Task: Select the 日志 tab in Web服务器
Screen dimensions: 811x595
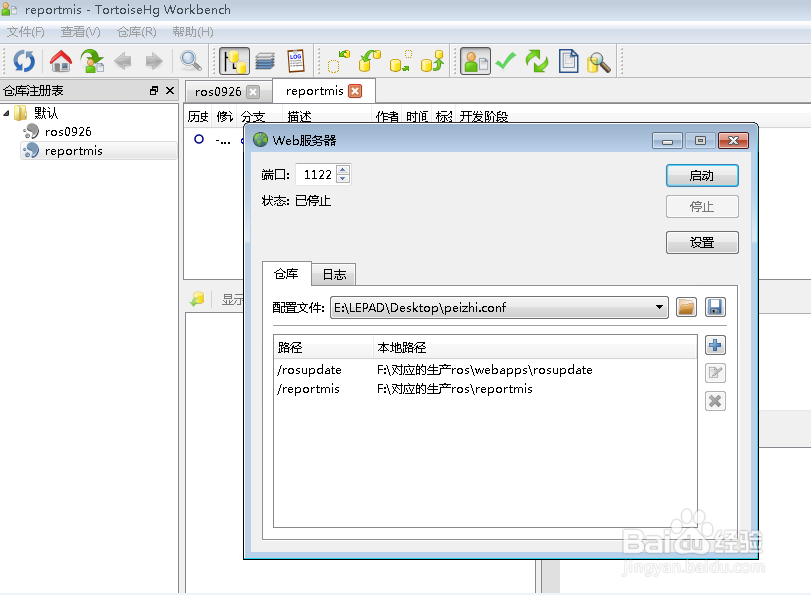Action: click(x=334, y=275)
